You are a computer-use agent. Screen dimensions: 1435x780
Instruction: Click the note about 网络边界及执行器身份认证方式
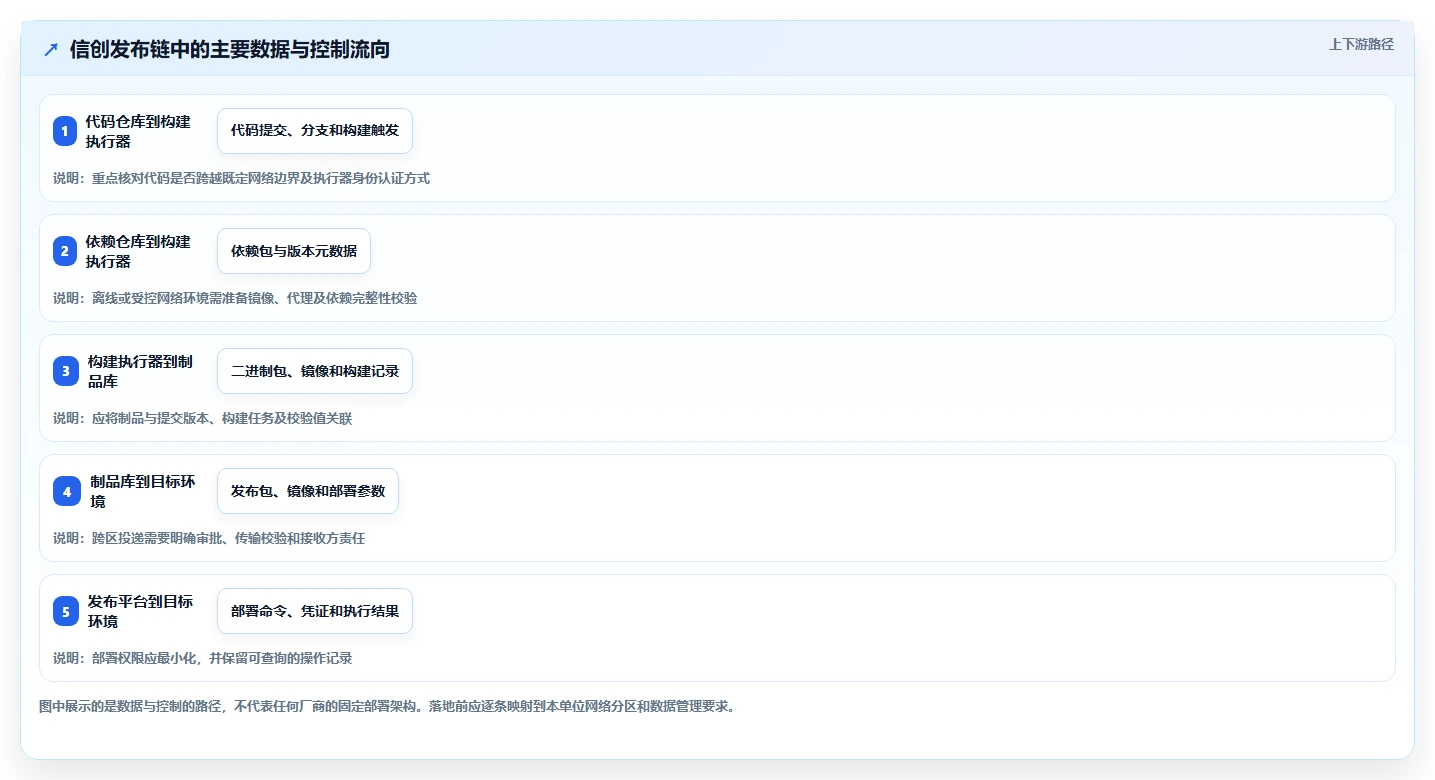tap(241, 178)
